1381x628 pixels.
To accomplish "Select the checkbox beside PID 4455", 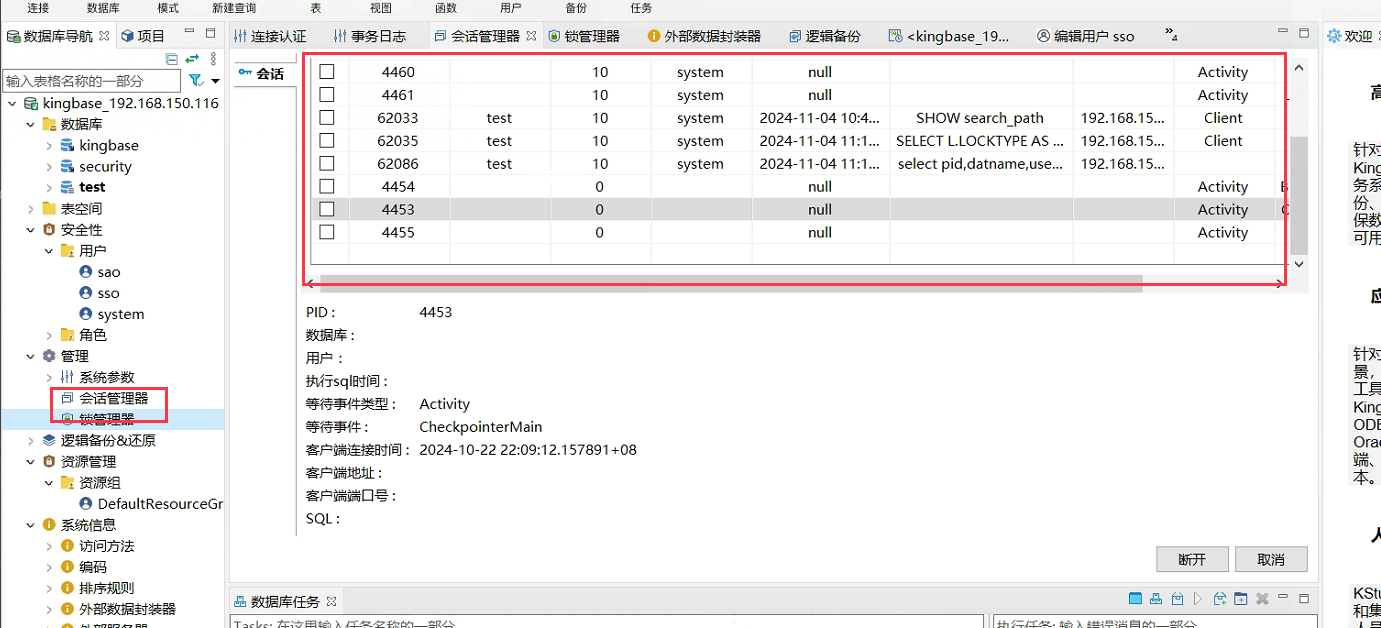I will [x=327, y=232].
